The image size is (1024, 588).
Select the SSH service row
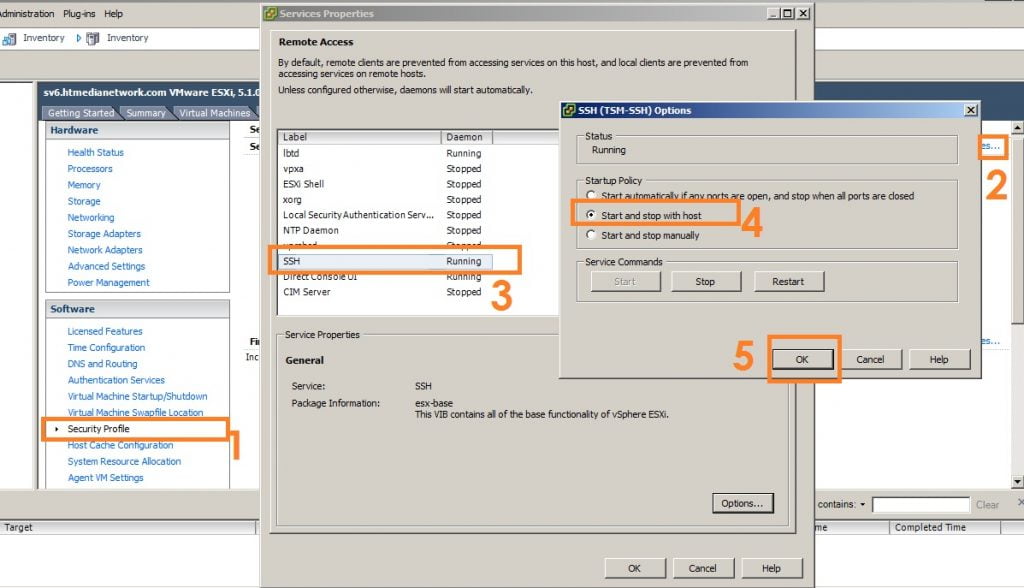385,261
